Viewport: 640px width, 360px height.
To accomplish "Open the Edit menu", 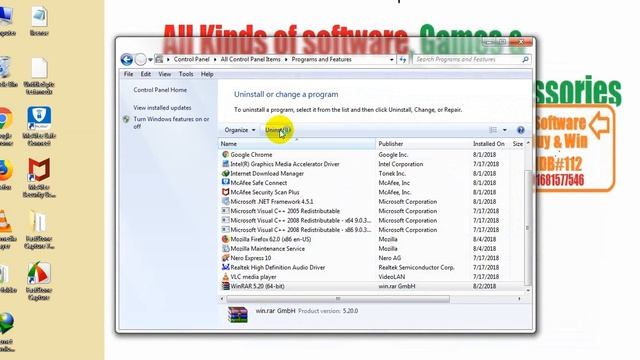I will coord(146,74).
